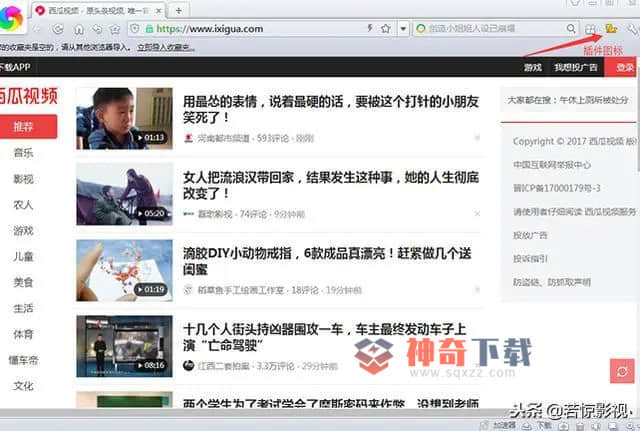Viewport: 640px width, 431px height.
Task: Open 投放广告 footer link
Action: (x=530, y=235)
